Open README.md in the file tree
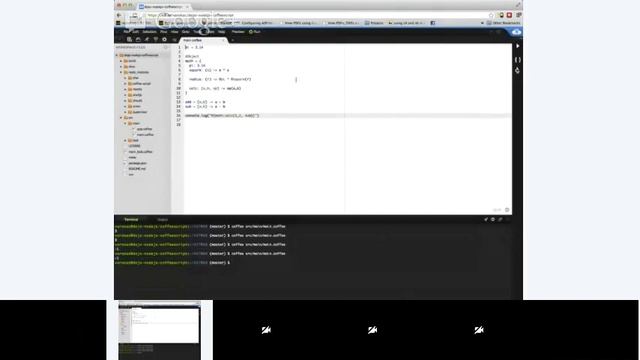640x360 pixels. point(137,169)
